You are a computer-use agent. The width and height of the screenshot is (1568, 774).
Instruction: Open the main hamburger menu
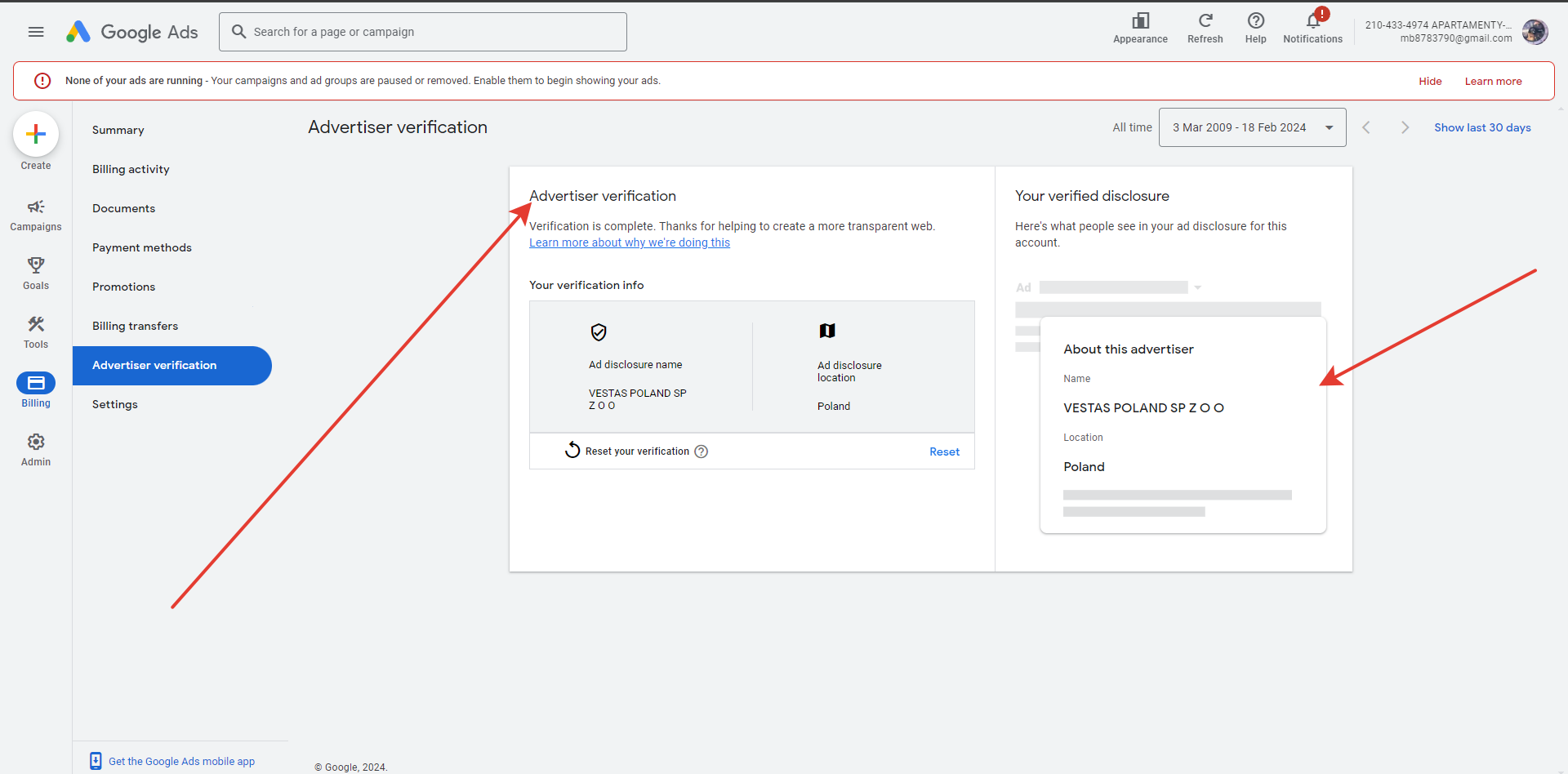36,32
